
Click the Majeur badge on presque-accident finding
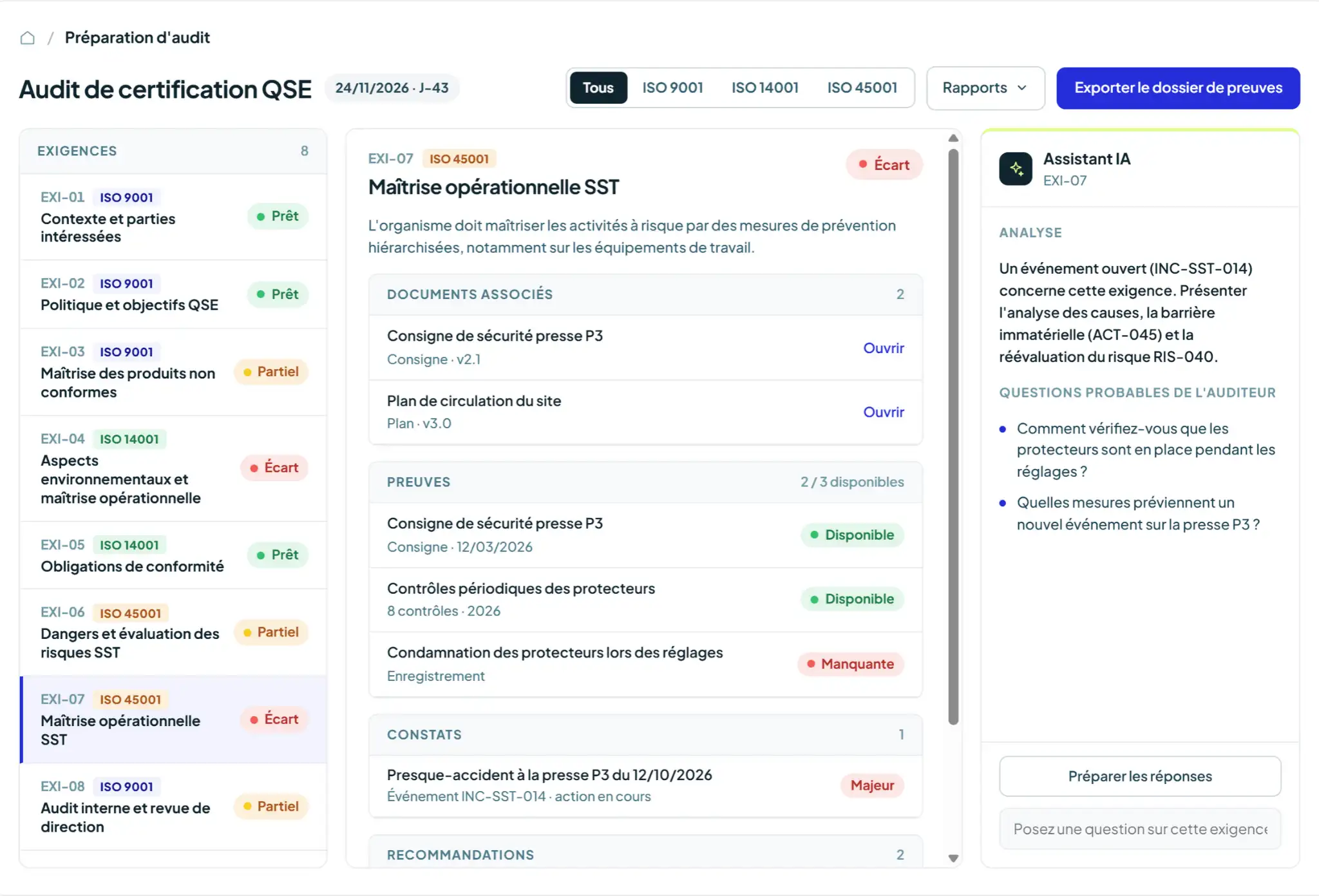(x=872, y=785)
